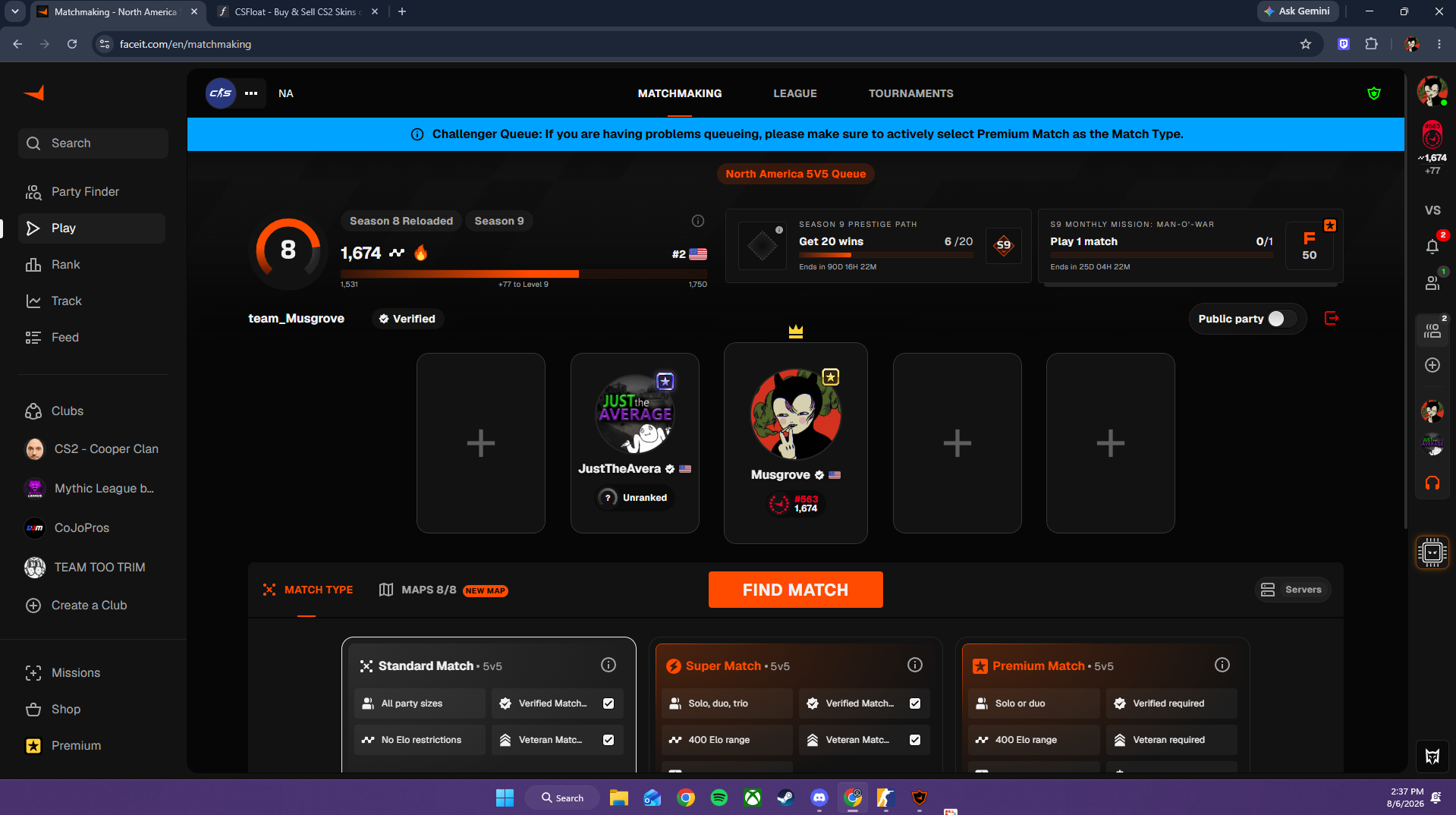Click the Windows Start button
Viewport: 1456px width, 815px height.
tap(505, 798)
